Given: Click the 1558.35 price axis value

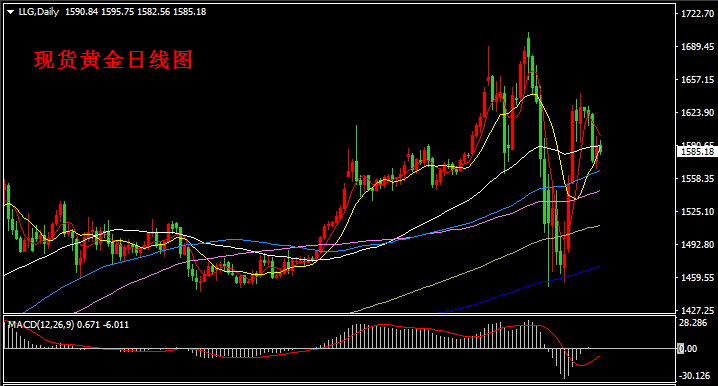Looking at the screenshot, I should click(697, 179).
